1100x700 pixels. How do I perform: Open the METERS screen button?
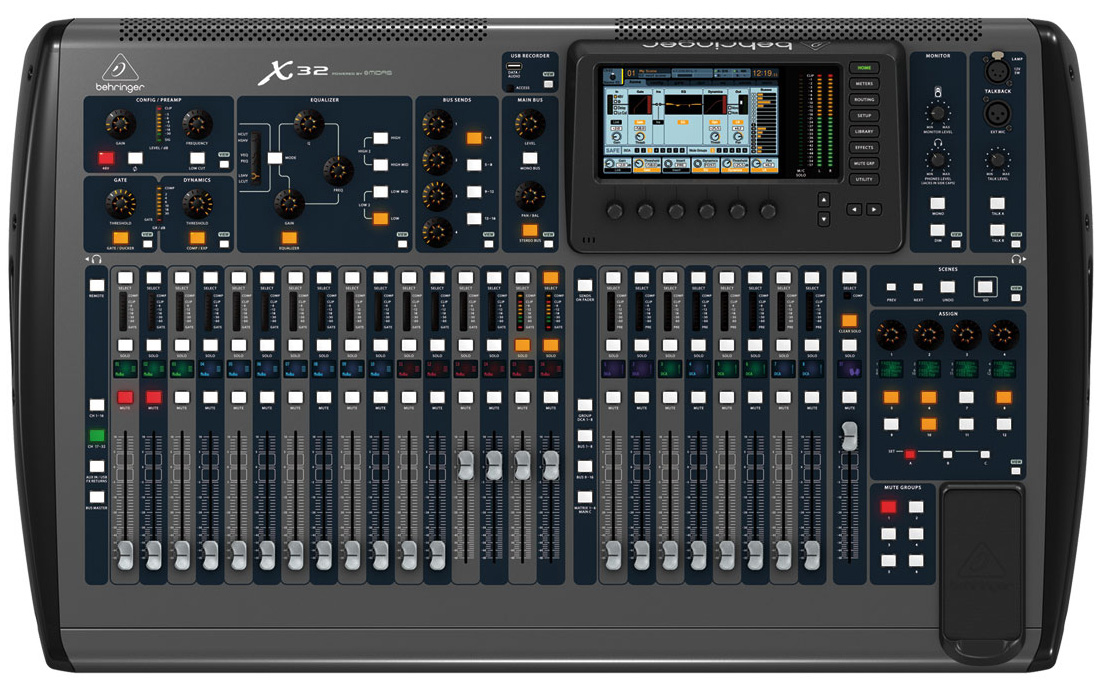(864, 83)
